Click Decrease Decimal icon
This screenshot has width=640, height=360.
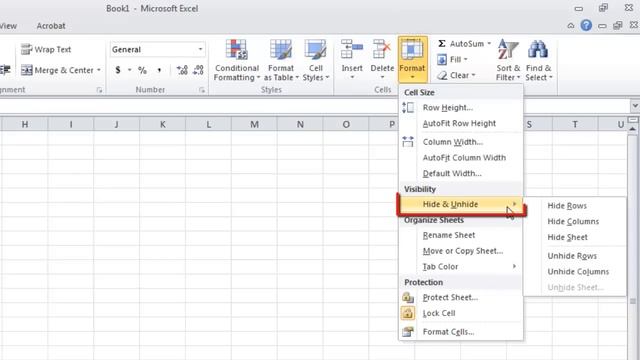coord(198,70)
